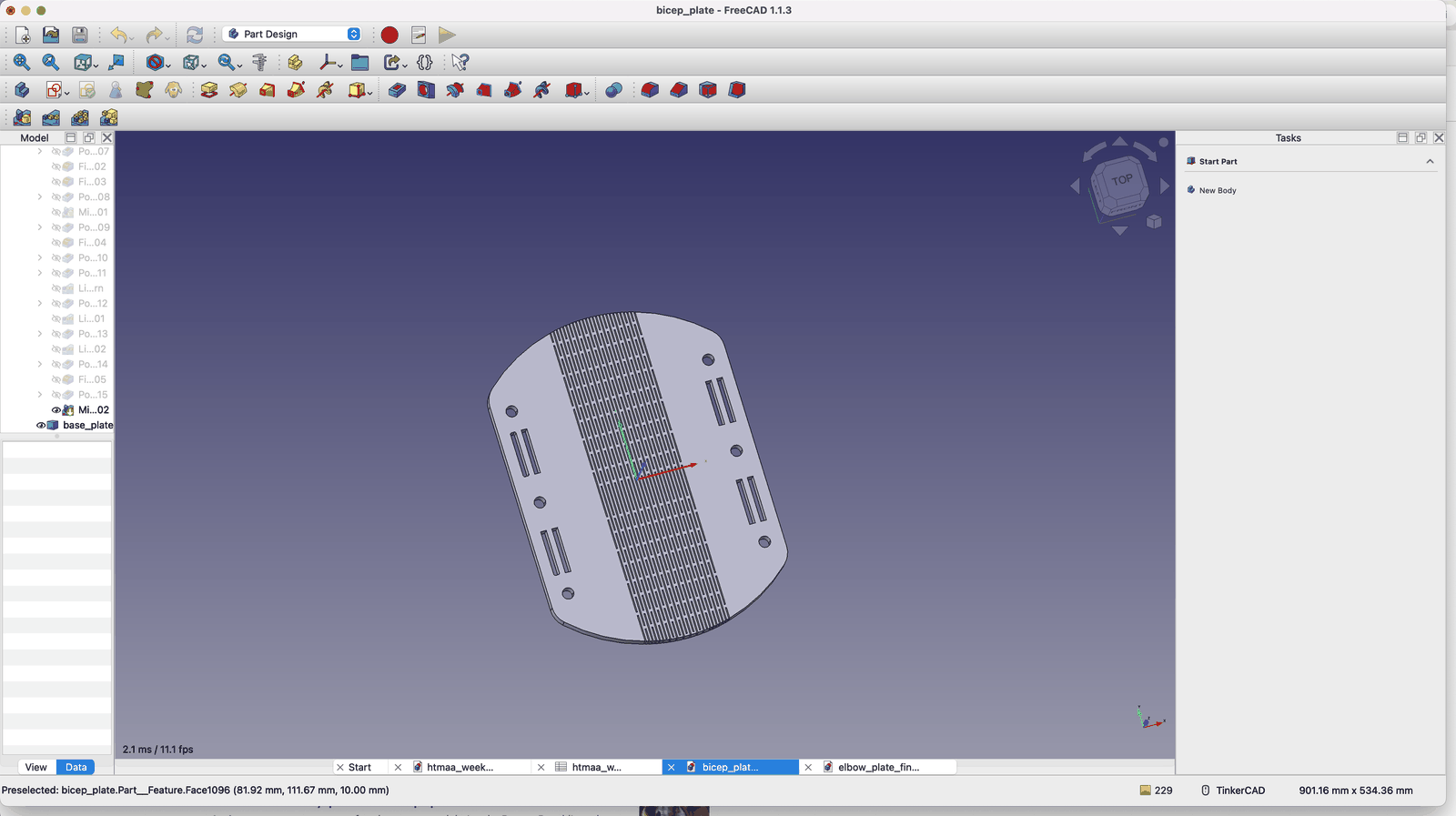Screen dimensions: 1456x816
Task: Select the Pad tool icon
Action: click(209, 90)
